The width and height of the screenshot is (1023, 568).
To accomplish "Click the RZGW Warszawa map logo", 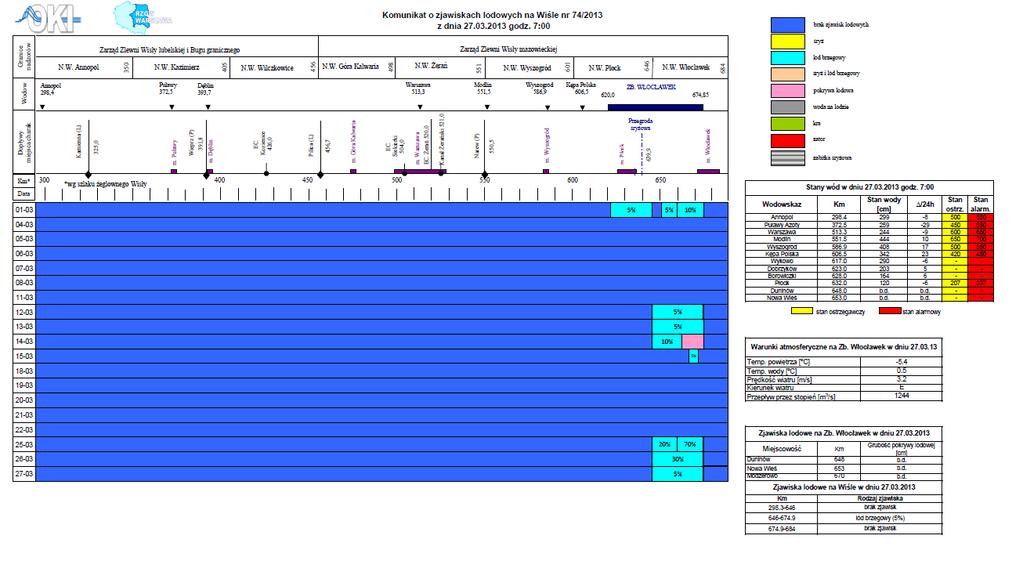I will coord(140,16).
